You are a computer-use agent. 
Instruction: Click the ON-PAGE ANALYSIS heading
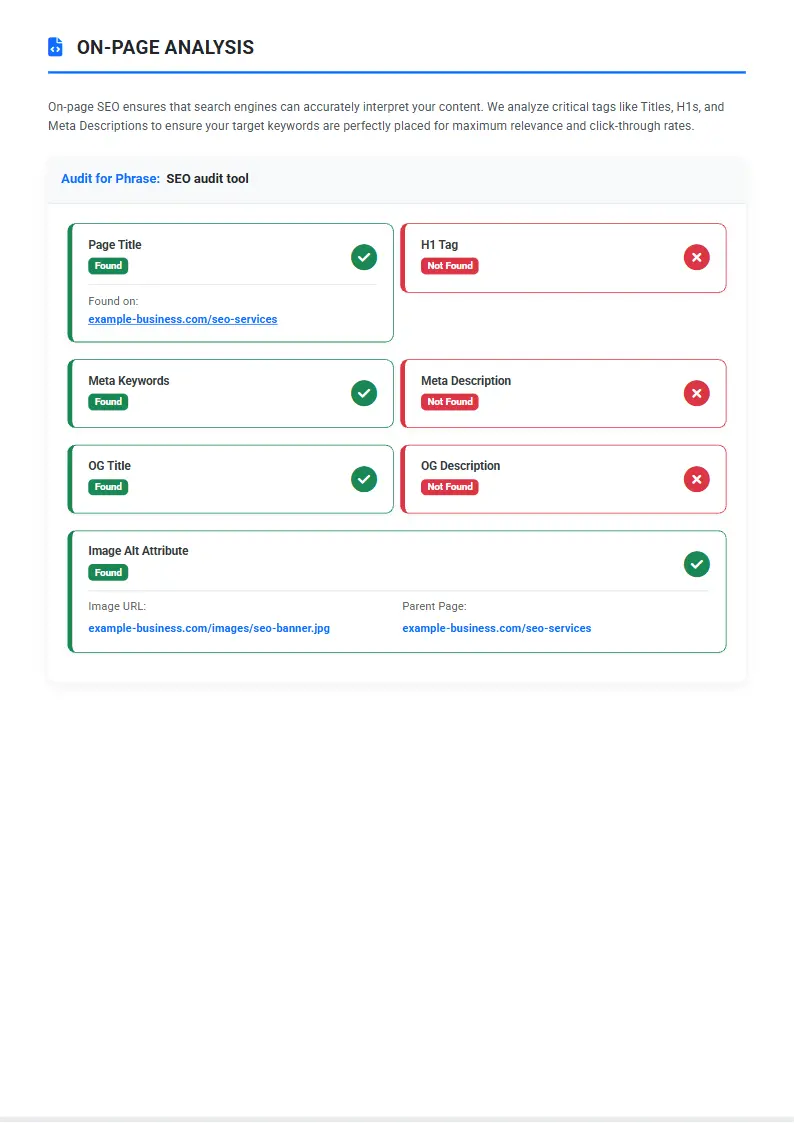(165, 47)
